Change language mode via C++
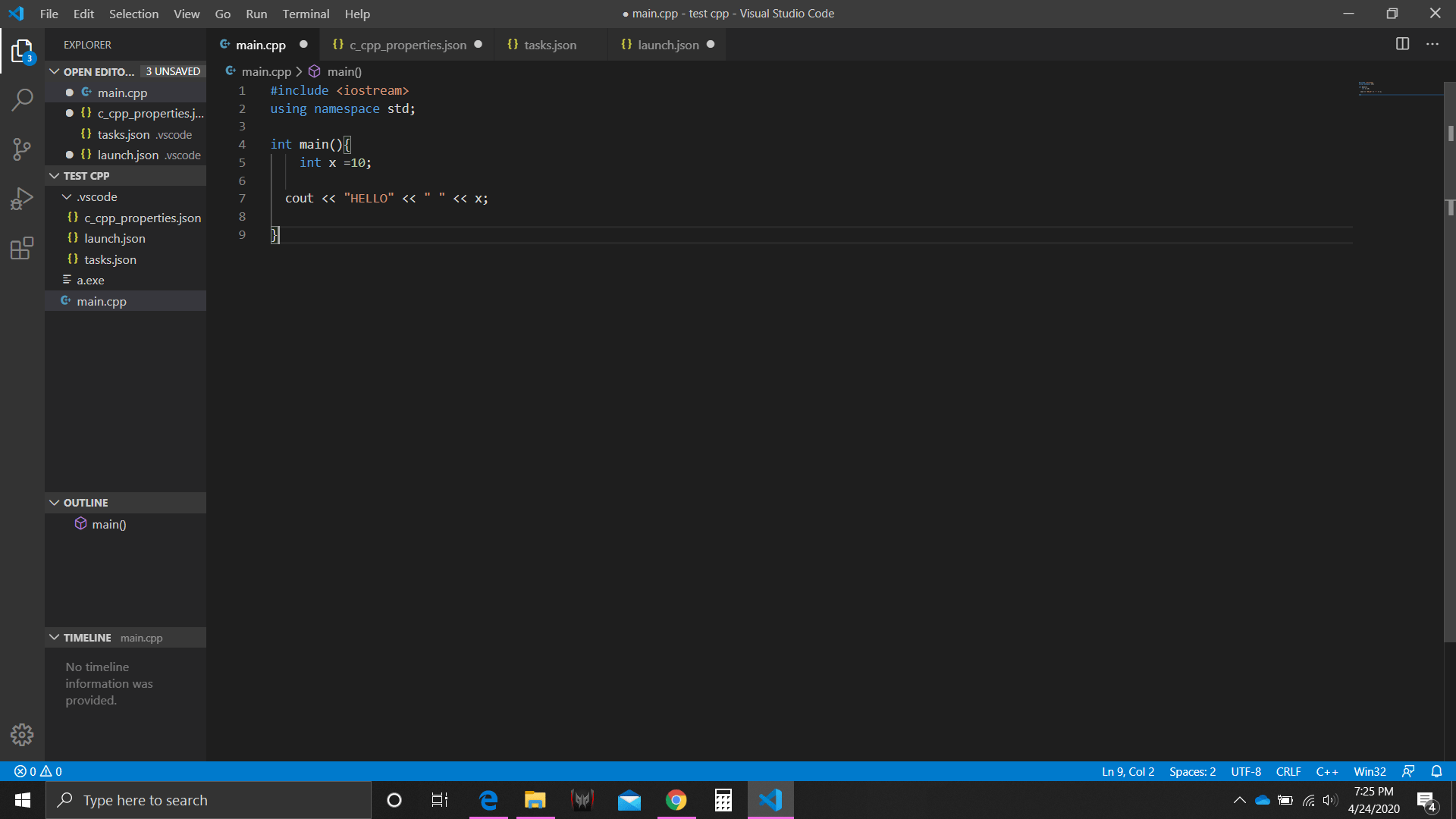 (1327, 771)
